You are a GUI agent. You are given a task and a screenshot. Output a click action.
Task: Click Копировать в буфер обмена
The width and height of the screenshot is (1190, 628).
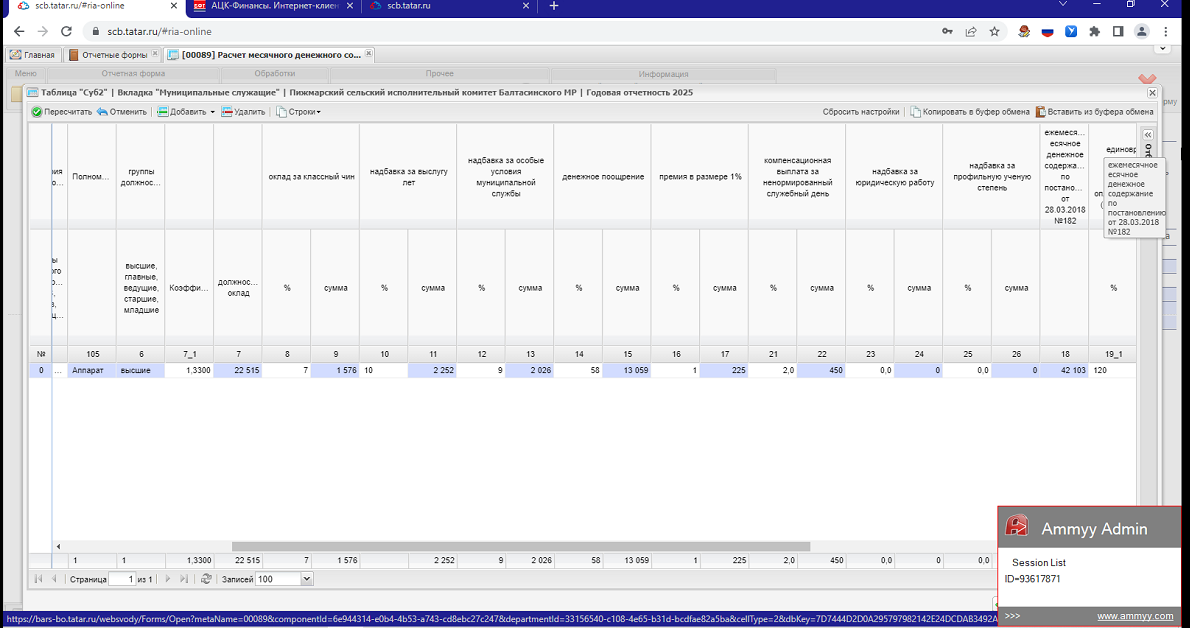970,112
